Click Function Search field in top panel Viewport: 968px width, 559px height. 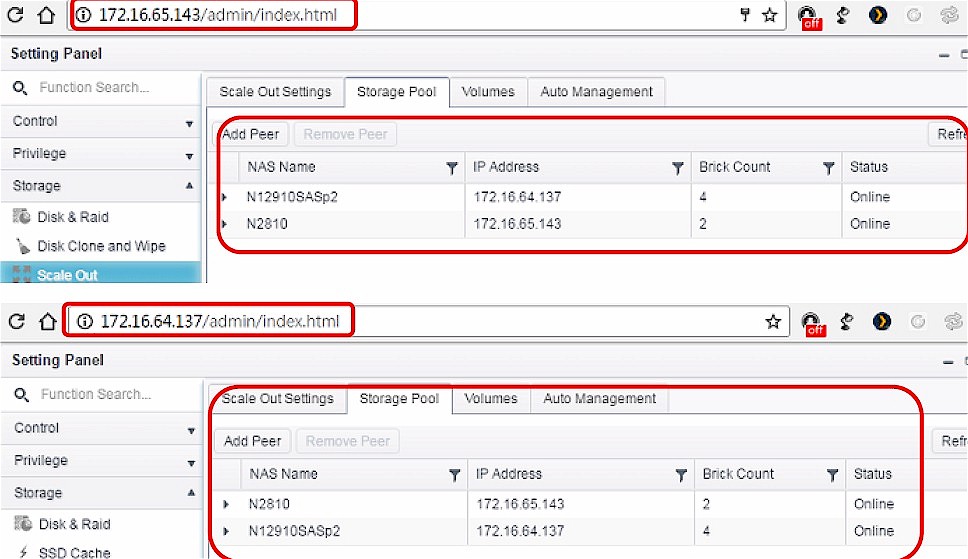[x=94, y=88]
